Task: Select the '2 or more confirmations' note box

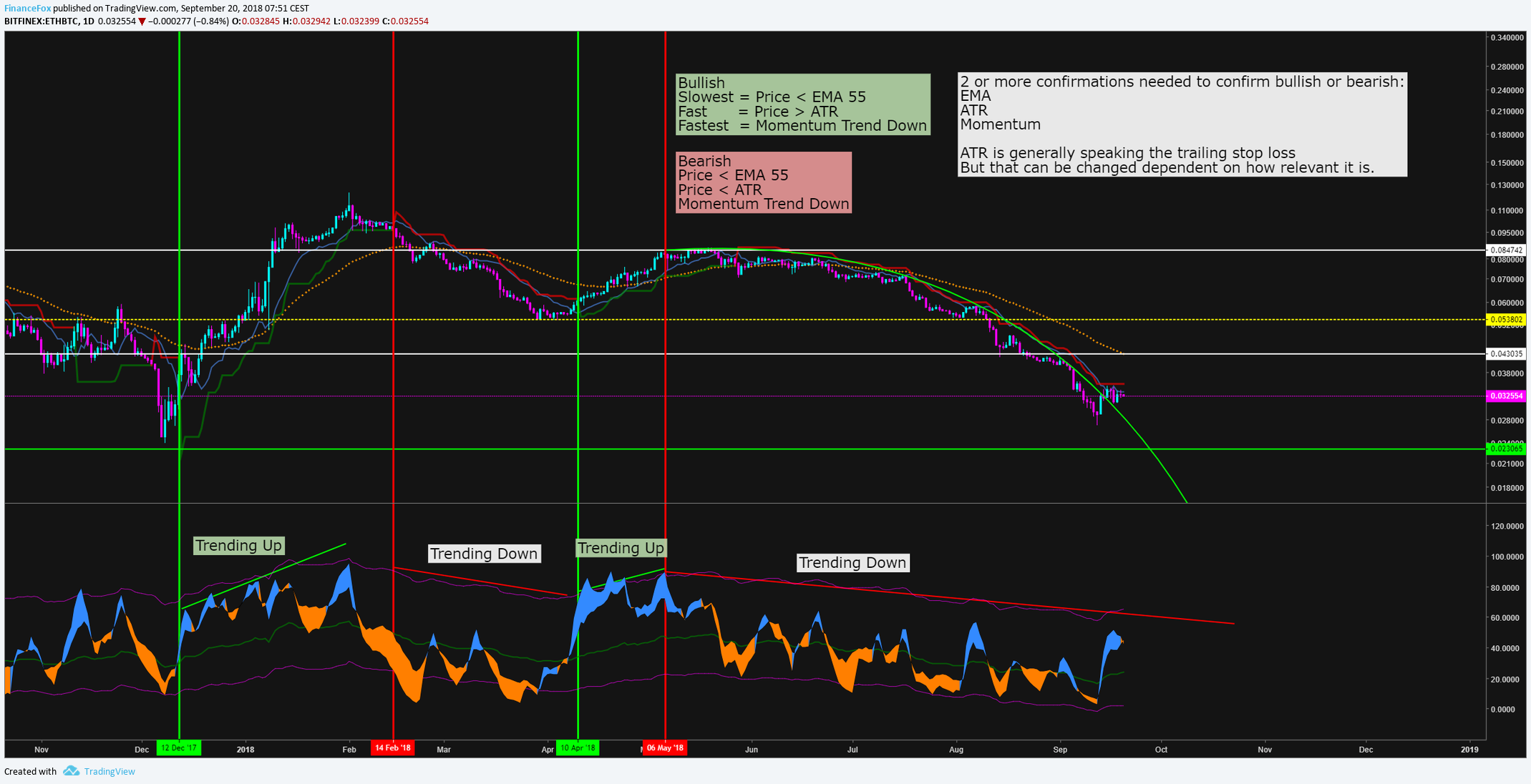Action: (x=1182, y=124)
